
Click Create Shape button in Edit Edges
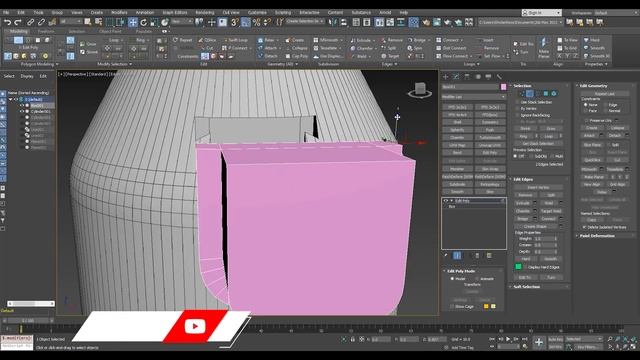click(x=535, y=226)
